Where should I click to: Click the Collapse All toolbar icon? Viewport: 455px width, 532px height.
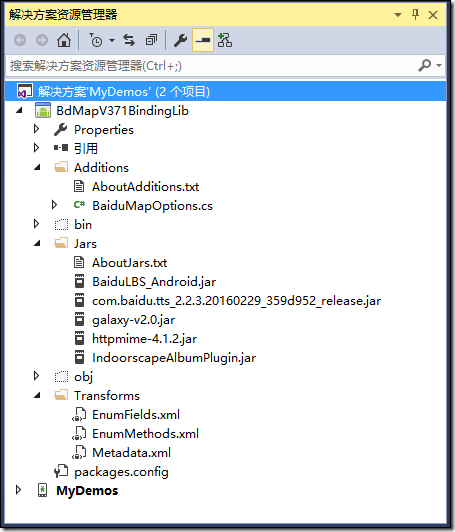click(x=151, y=40)
